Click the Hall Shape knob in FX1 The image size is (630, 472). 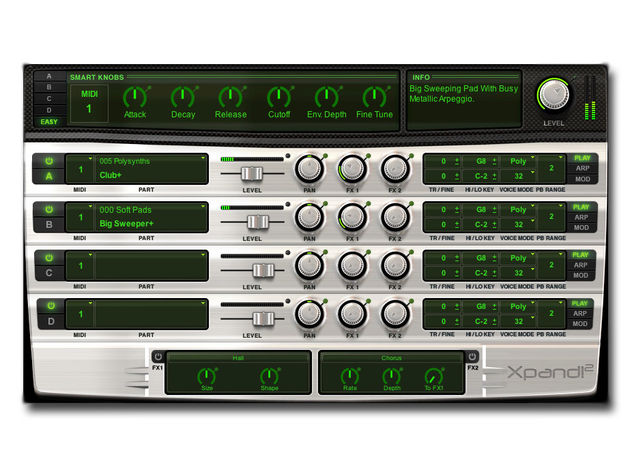click(269, 376)
